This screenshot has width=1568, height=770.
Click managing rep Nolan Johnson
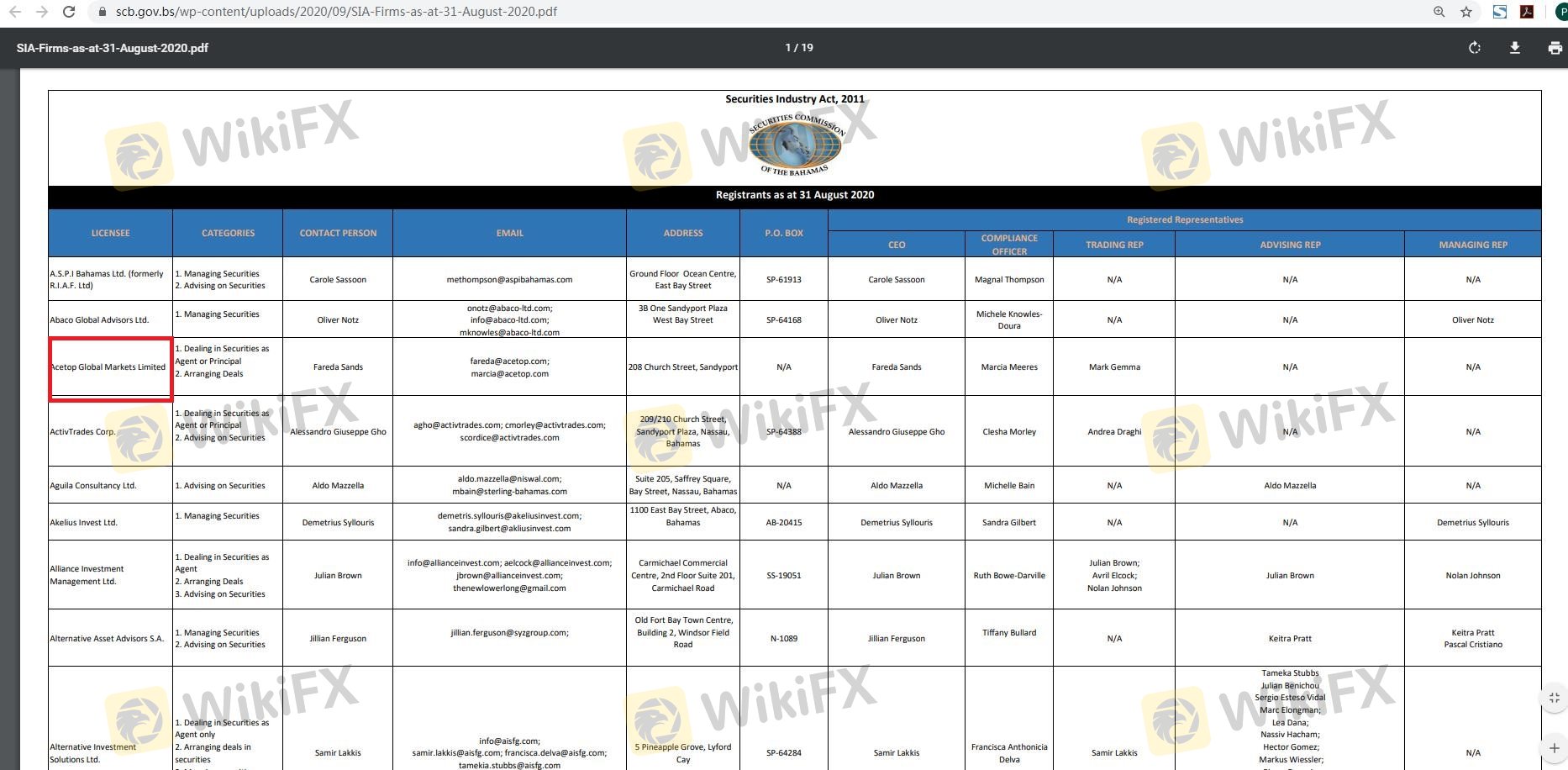1473,576
